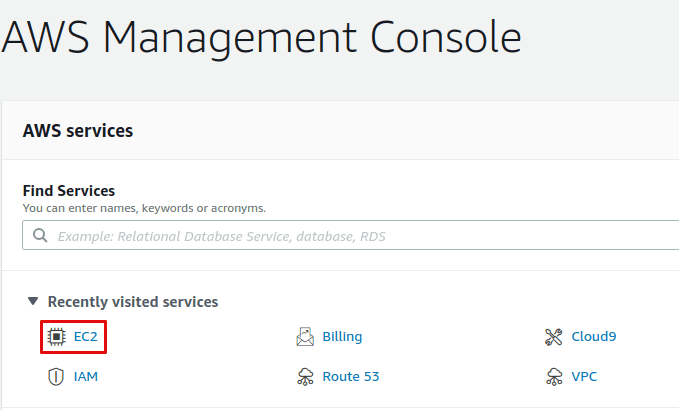Click the names, keywords or acronyms hint
679x410 pixels.
(x=144, y=208)
